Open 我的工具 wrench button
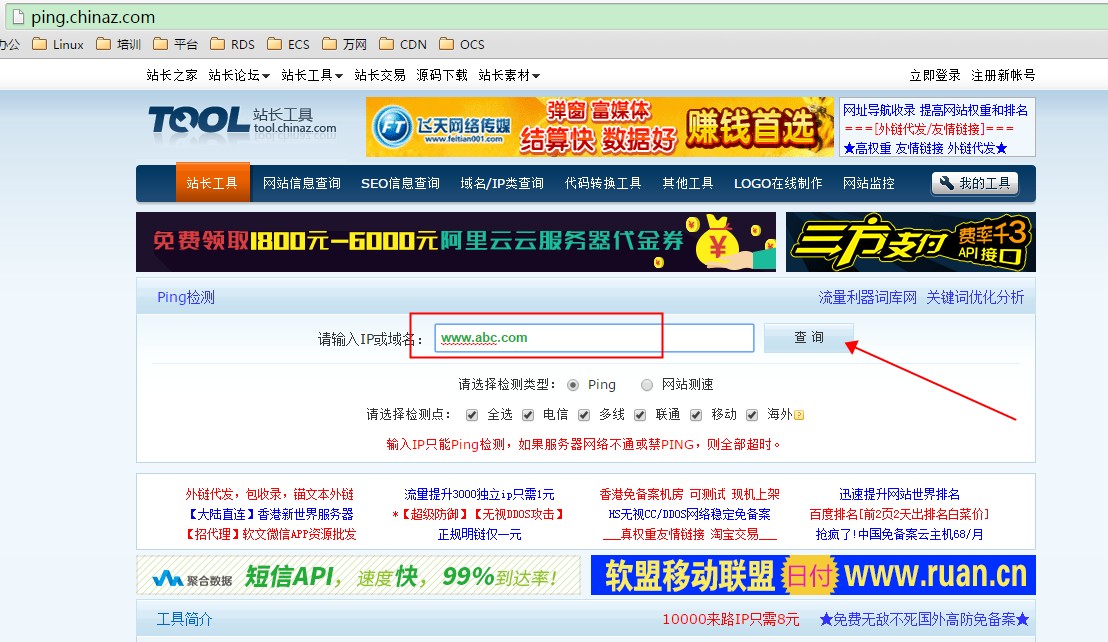The width and height of the screenshot is (1108, 642). [x=974, y=183]
